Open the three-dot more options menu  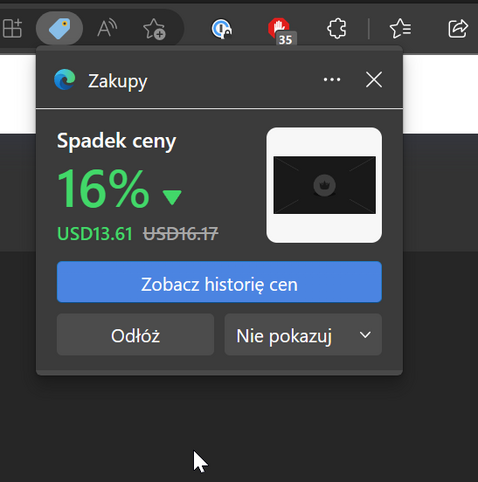coord(332,80)
